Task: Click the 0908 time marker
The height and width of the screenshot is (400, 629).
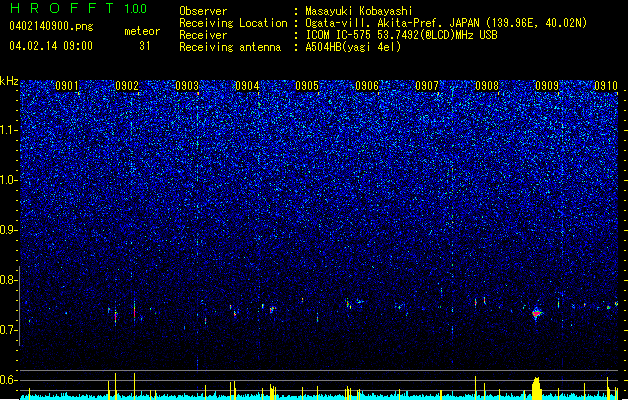Action: 487,86
